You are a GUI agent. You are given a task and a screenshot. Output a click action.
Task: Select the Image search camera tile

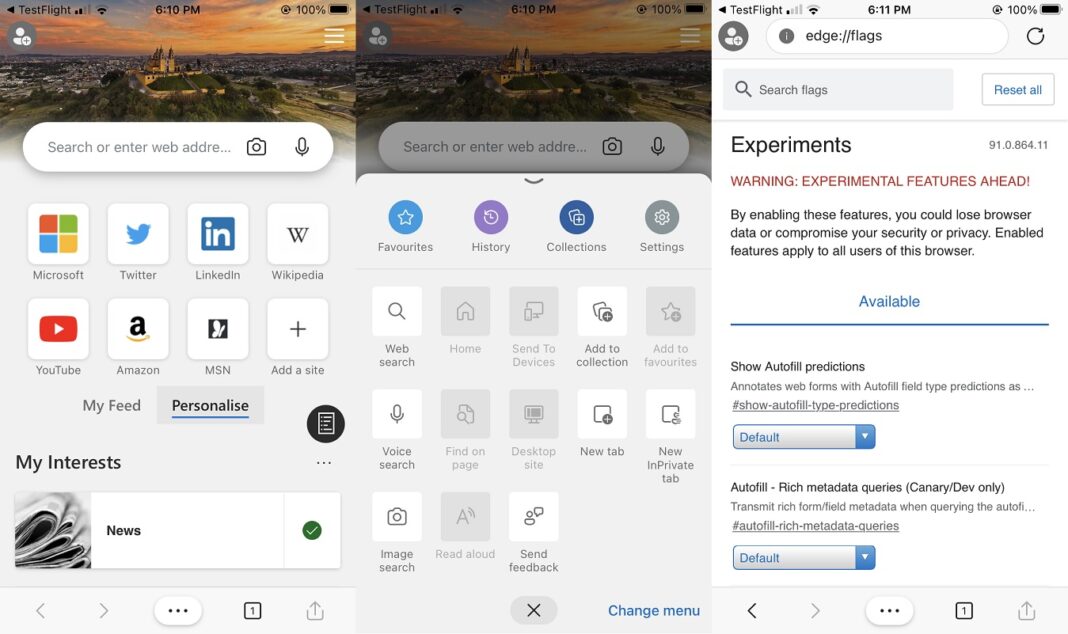(396, 517)
